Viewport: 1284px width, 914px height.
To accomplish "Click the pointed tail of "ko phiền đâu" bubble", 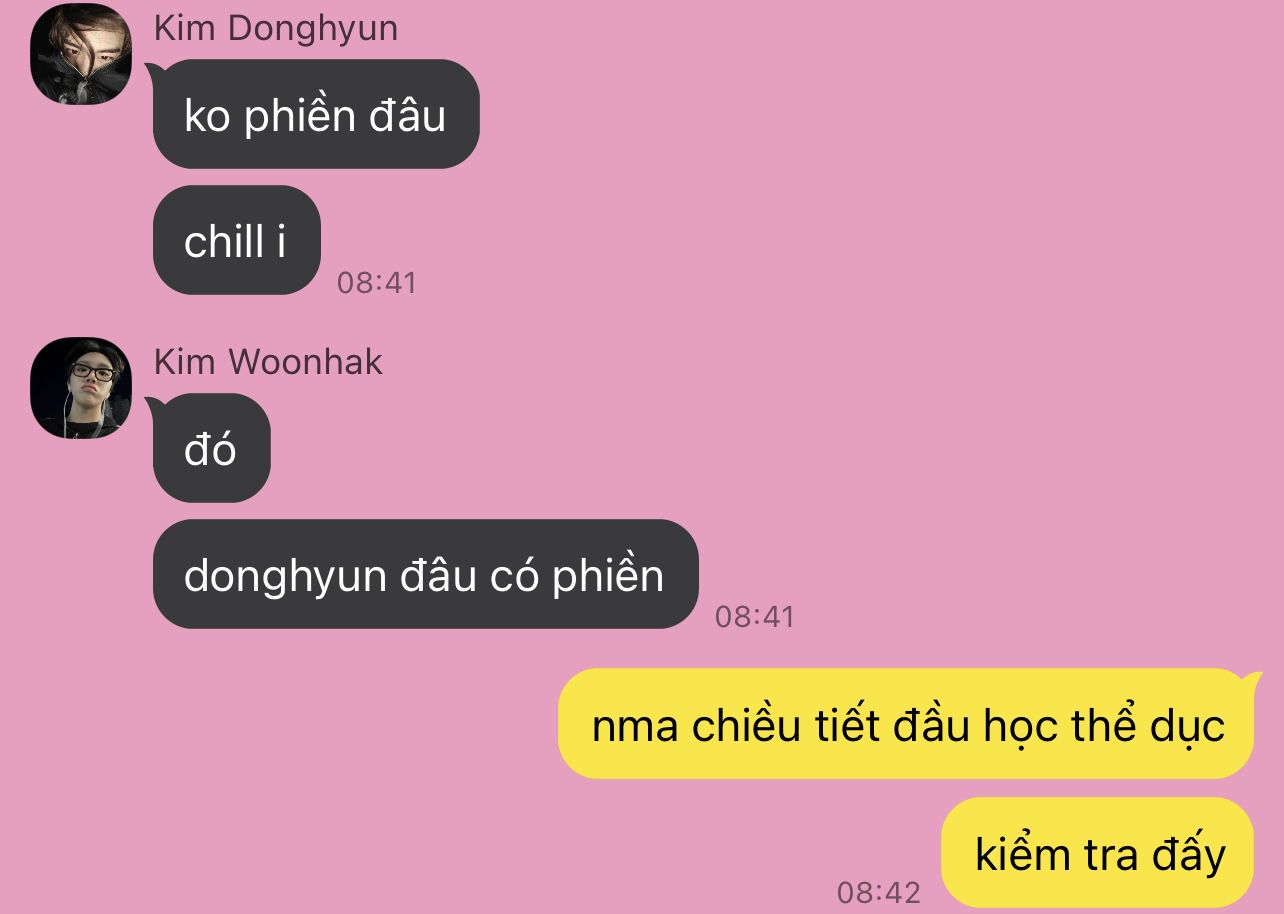I will point(152,70).
